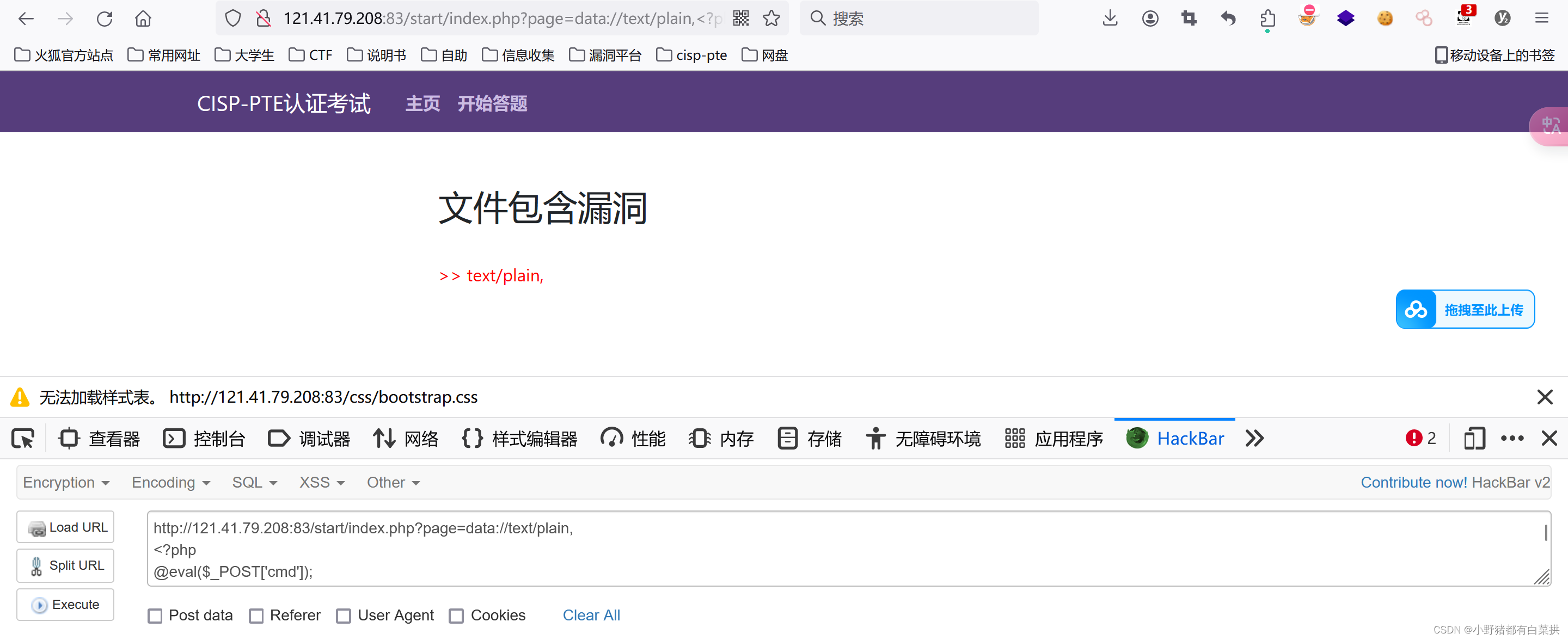Enable the Referer checkbox
Image resolution: width=1568 pixels, height=640 pixels.
click(256, 616)
